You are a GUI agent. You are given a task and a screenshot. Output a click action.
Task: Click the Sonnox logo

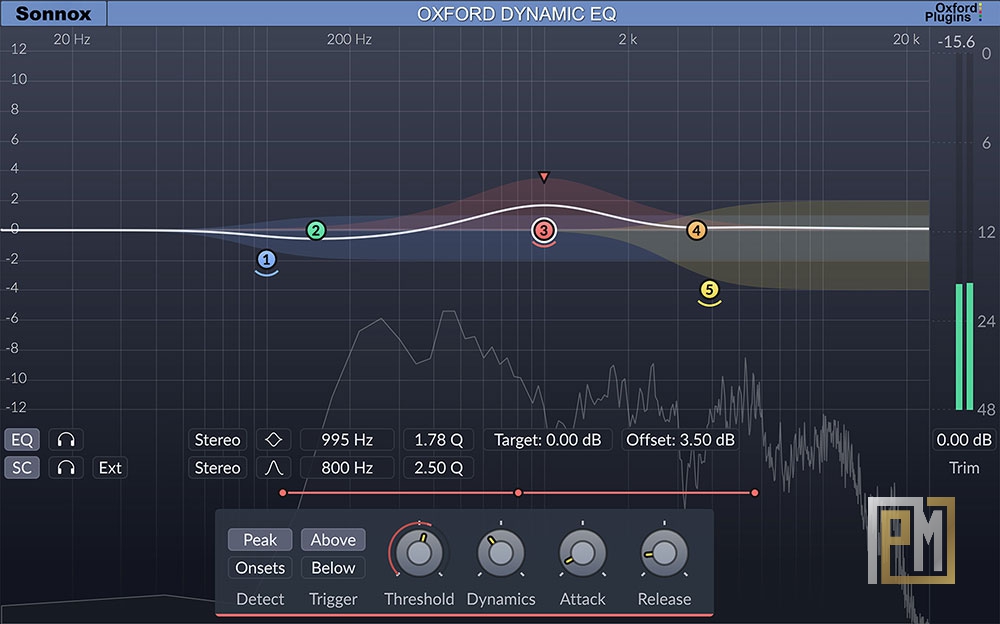tap(54, 13)
